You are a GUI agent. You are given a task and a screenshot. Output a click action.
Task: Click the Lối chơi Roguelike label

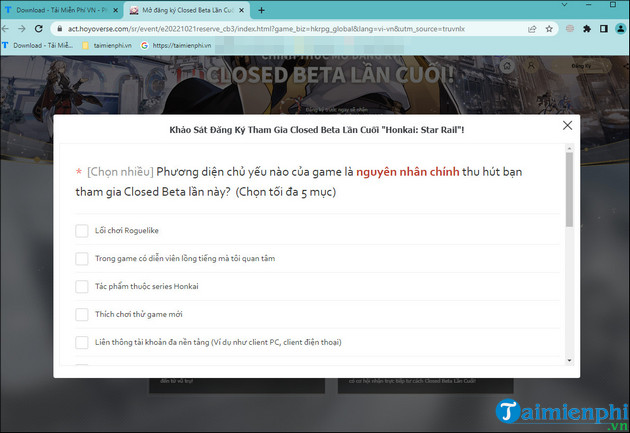click(127, 231)
